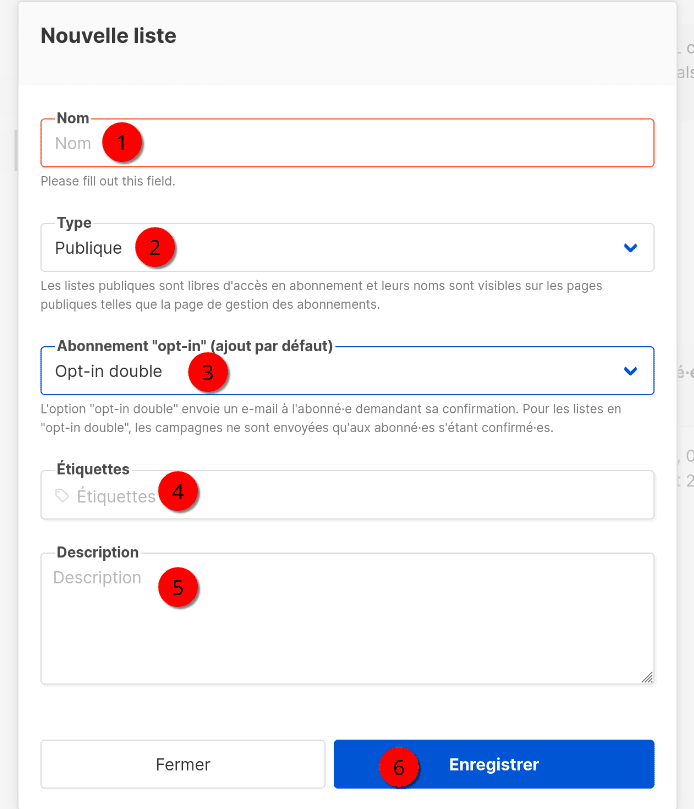Open the Type dropdown showing Publique
The image size is (694, 809).
point(347,248)
